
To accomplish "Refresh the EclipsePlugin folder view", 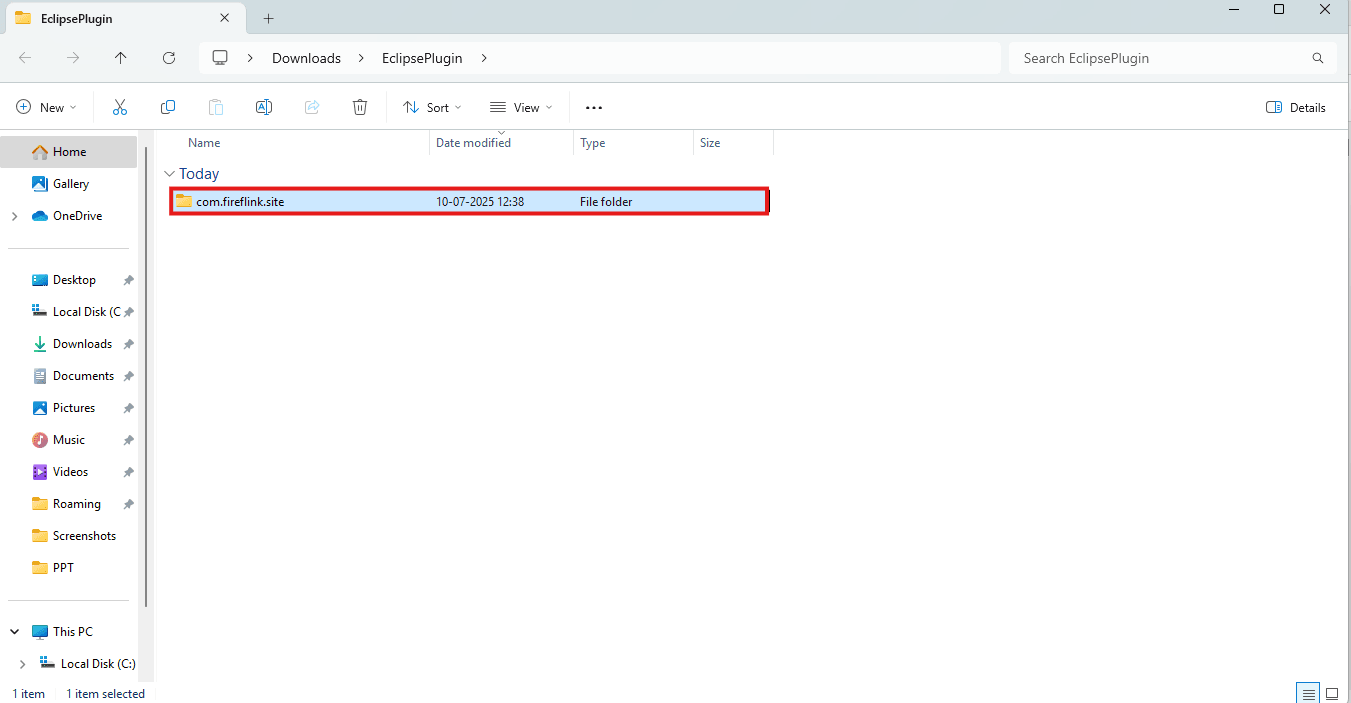I will pos(169,58).
